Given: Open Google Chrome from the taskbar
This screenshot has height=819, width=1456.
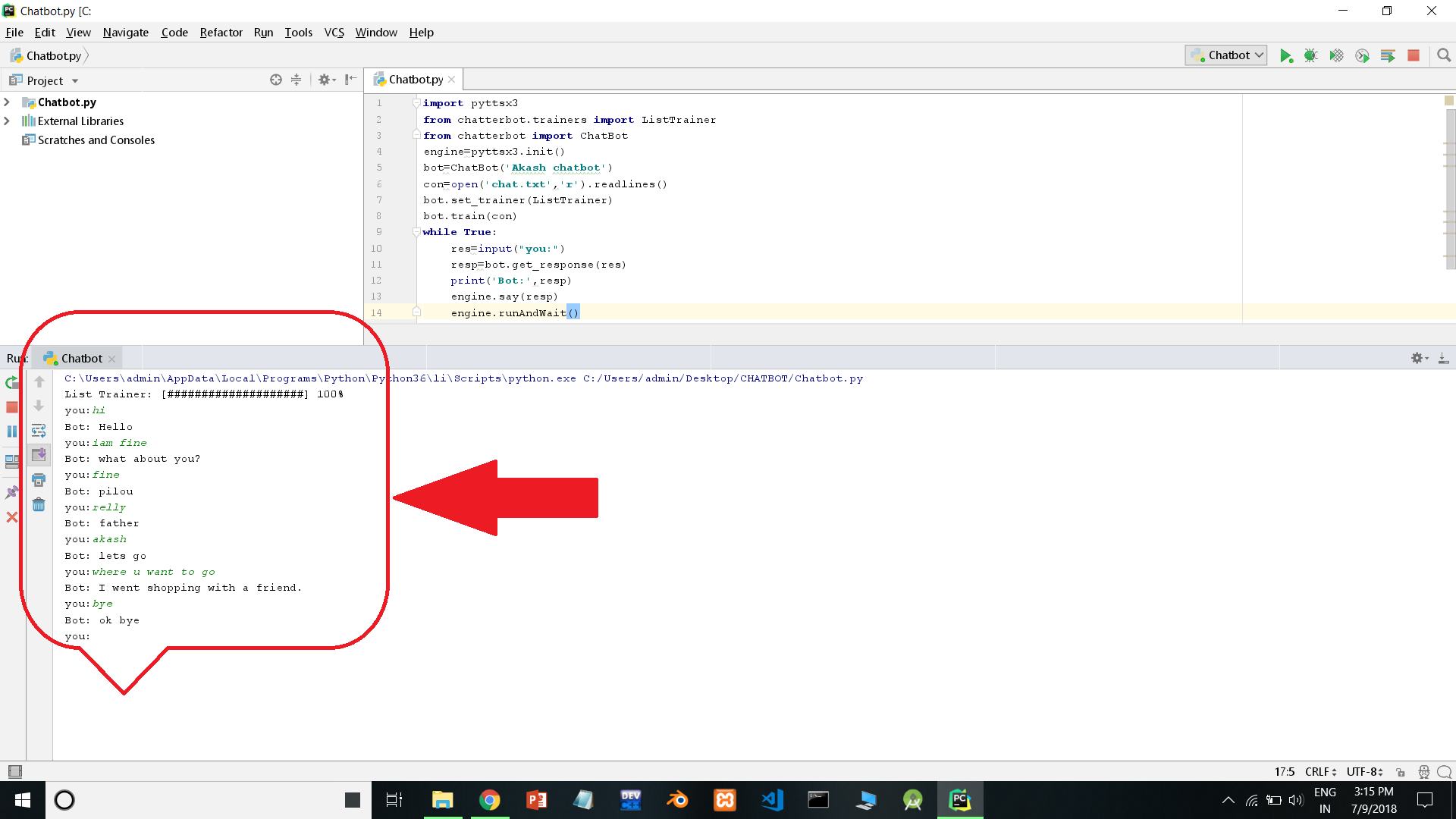Looking at the screenshot, I should [x=490, y=800].
